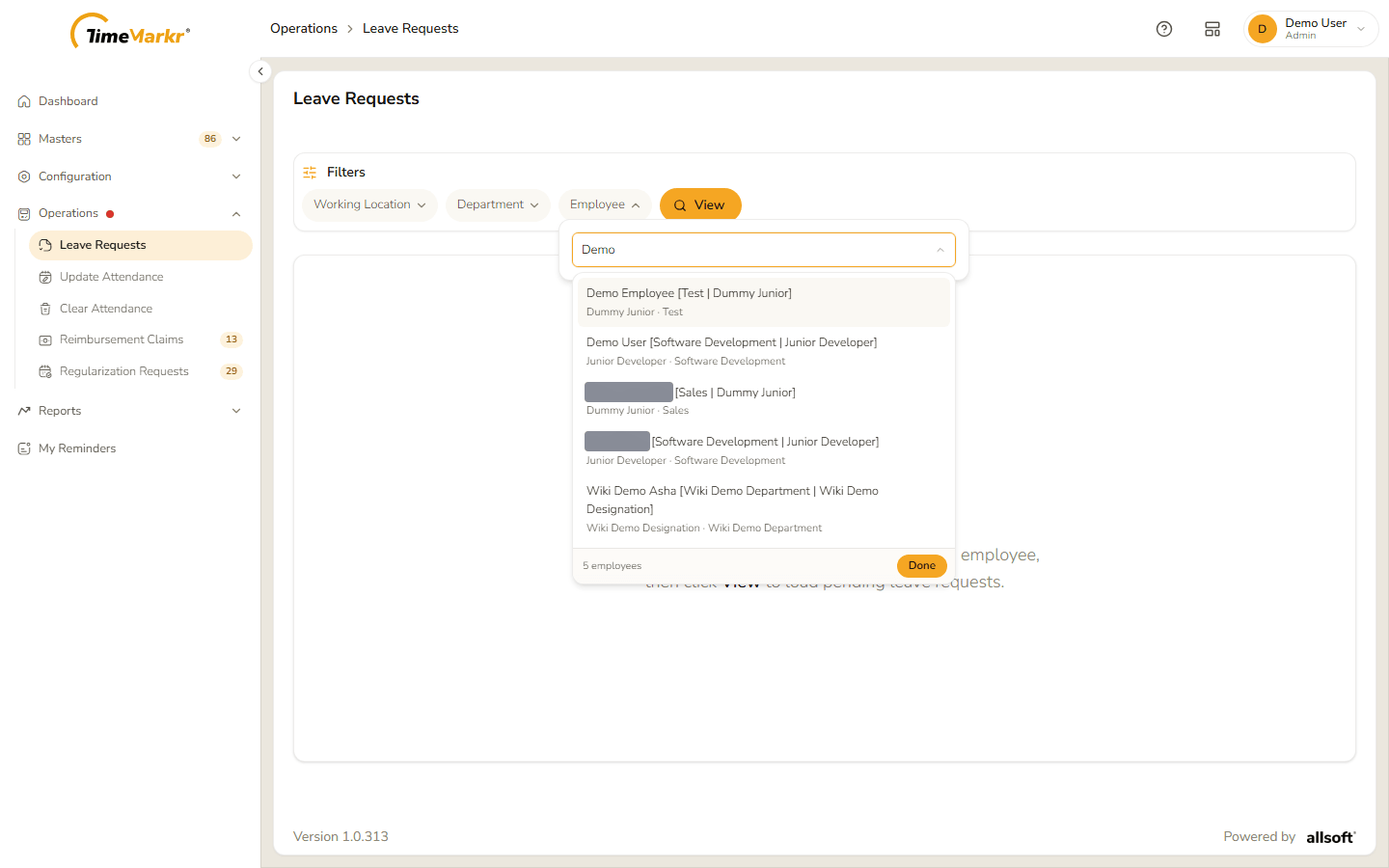Click the Update Attendance icon

pos(45,277)
